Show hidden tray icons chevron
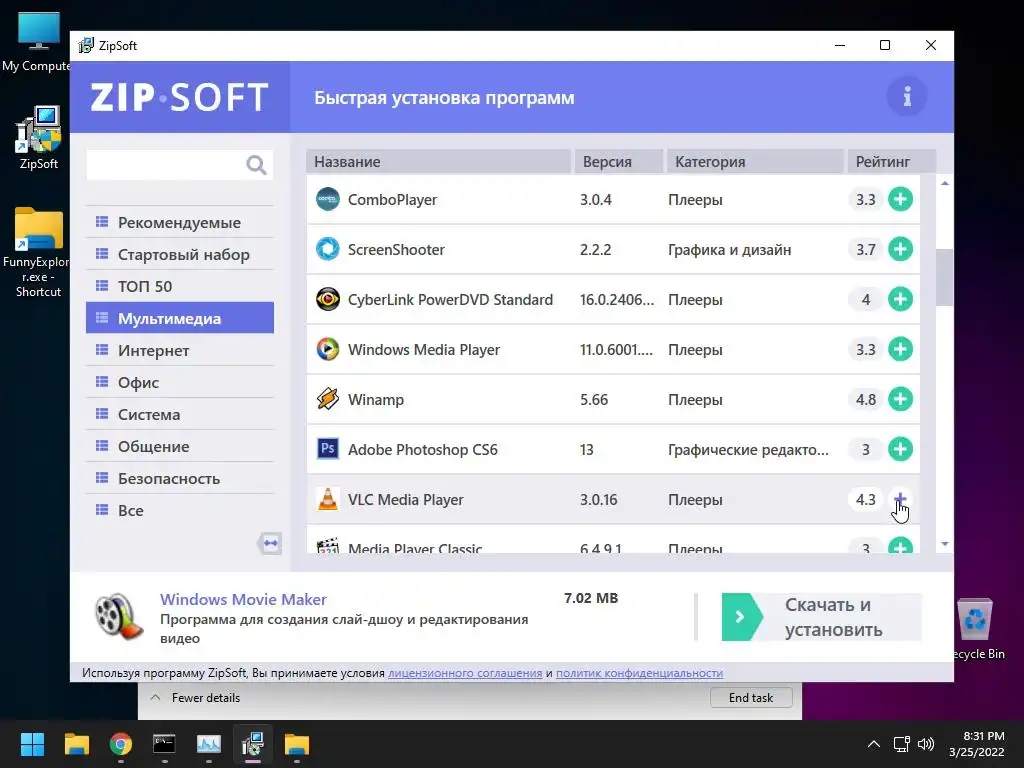 click(873, 744)
